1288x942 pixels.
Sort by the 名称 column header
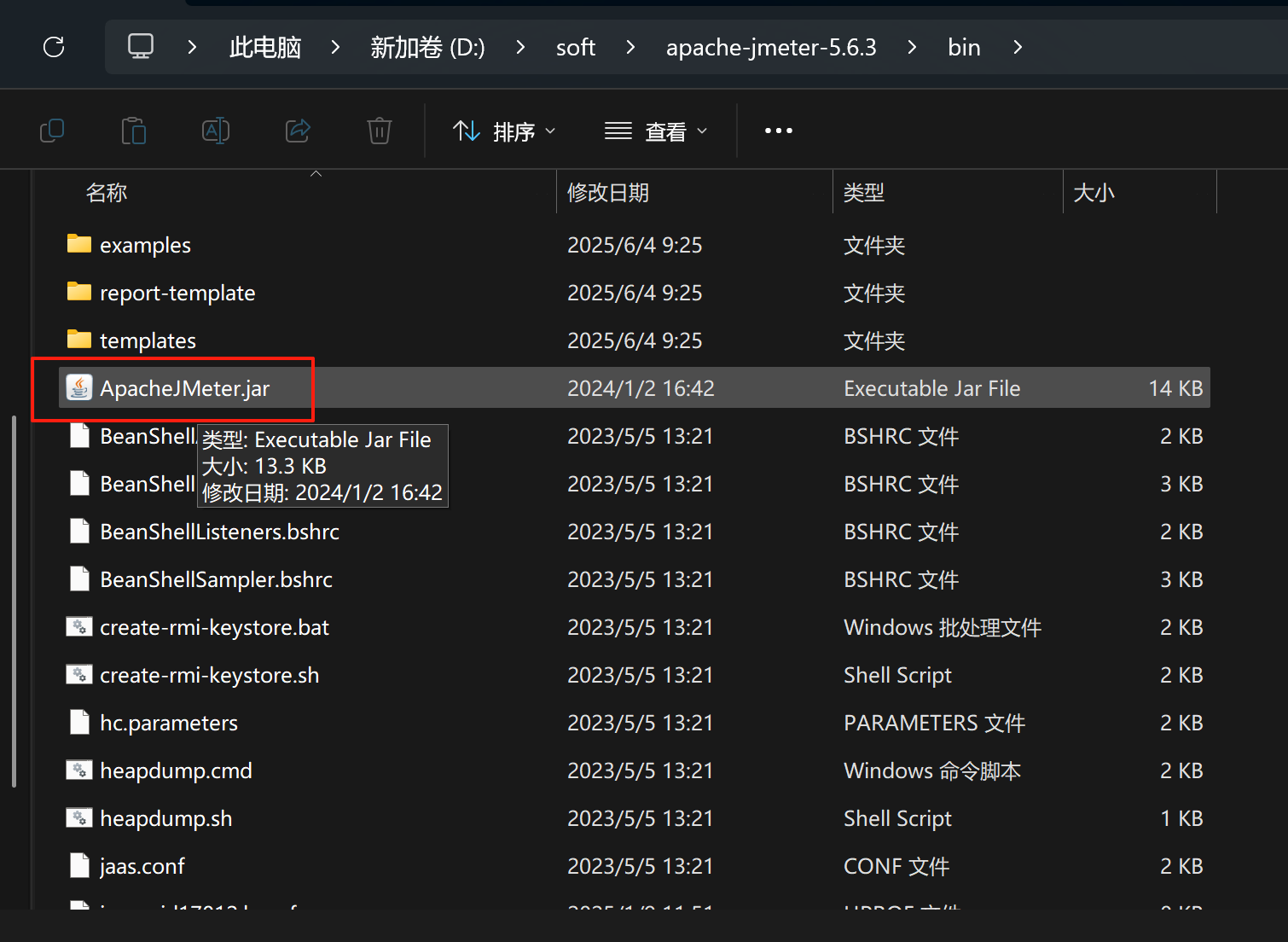(x=107, y=193)
